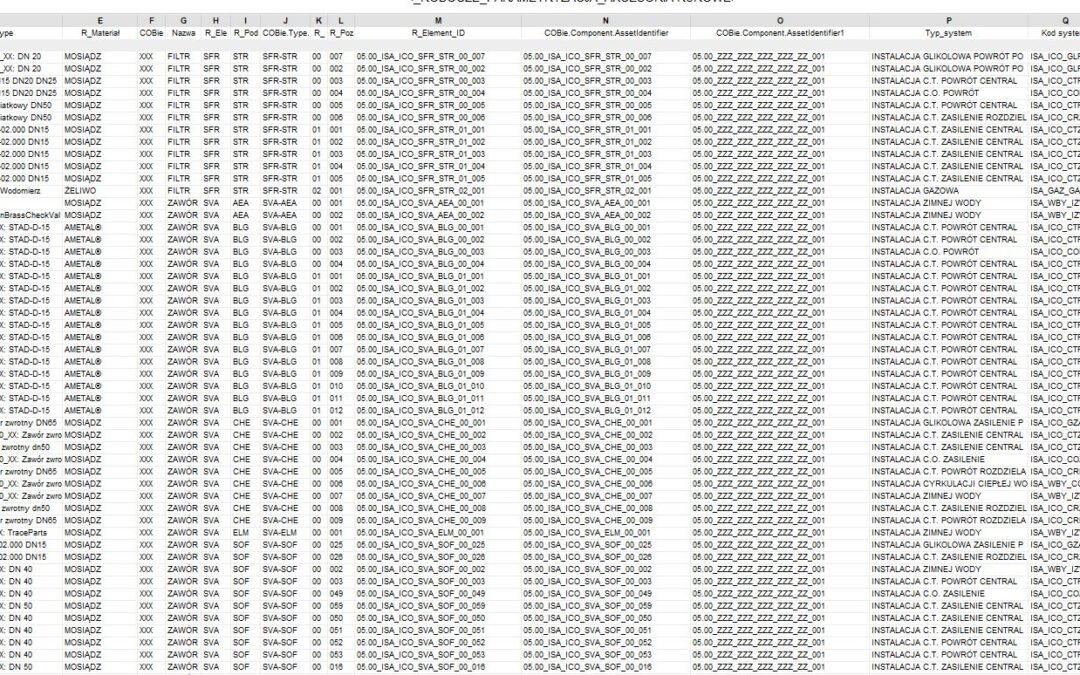The height and width of the screenshot is (675, 1080).
Task: Click the COBie.Component.AssetIdentifier1 header cell
Action: pos(780,33)
